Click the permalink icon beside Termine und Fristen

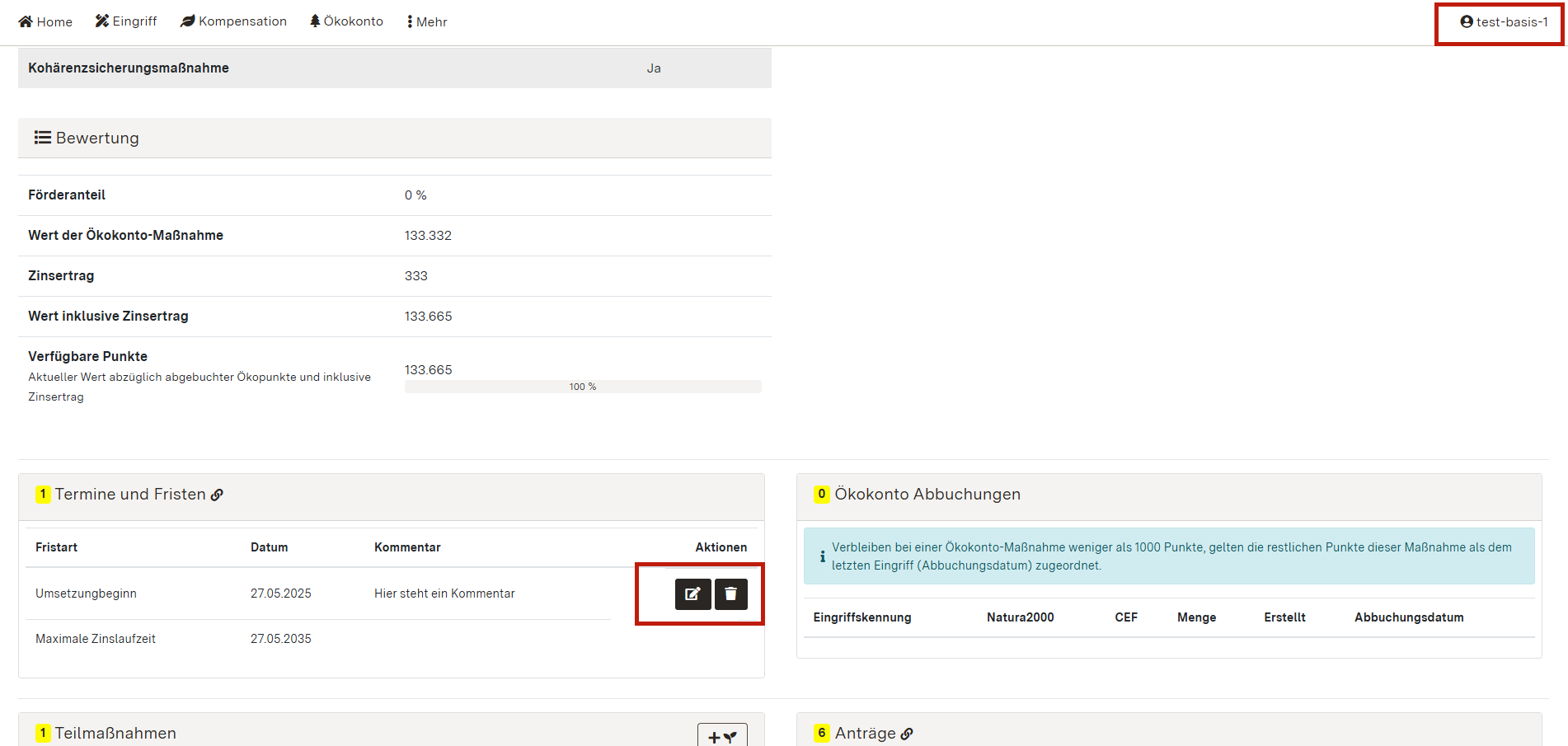coord(217,495)
